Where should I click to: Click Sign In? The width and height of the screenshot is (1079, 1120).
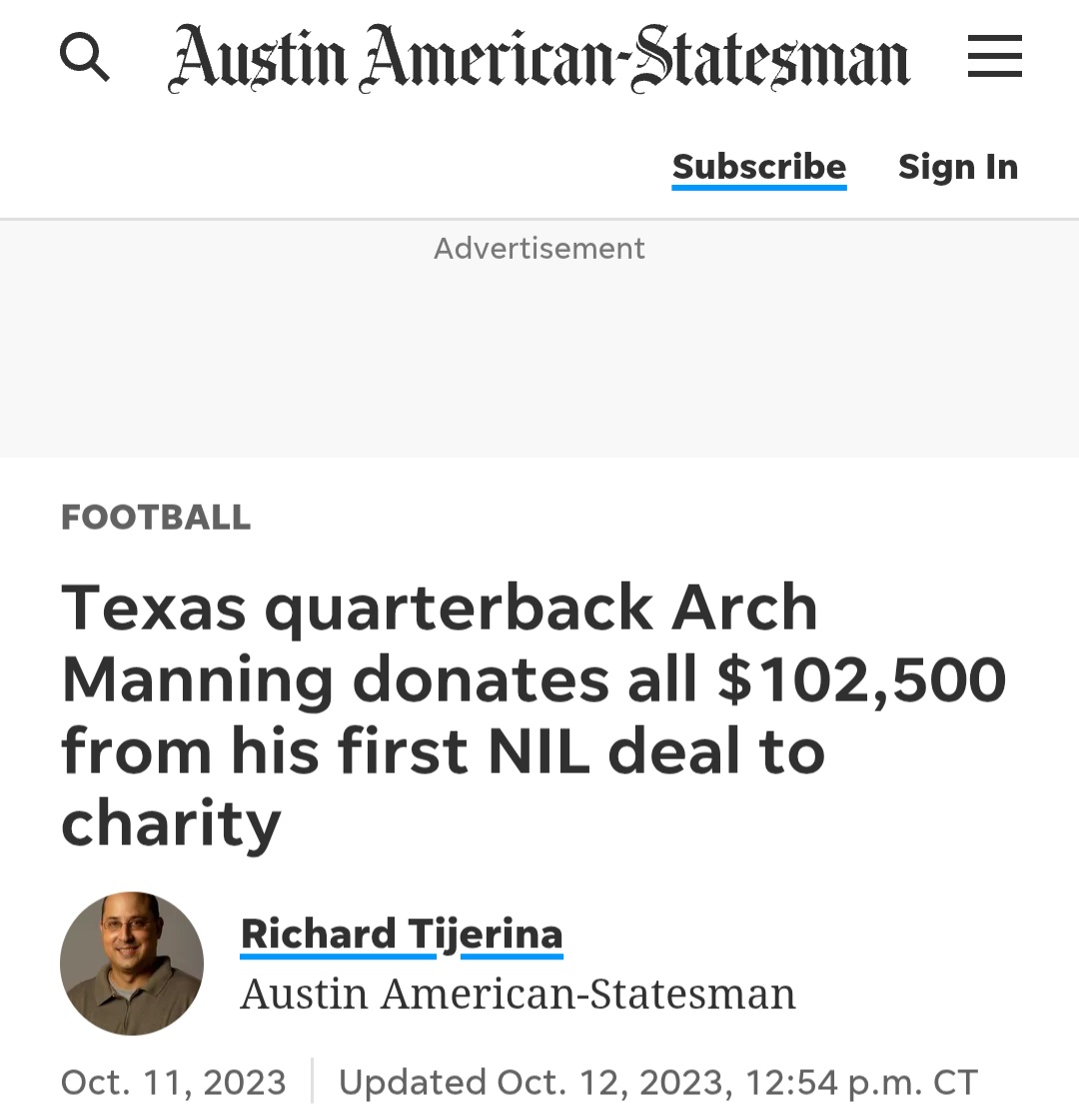(x=957, y=167)
